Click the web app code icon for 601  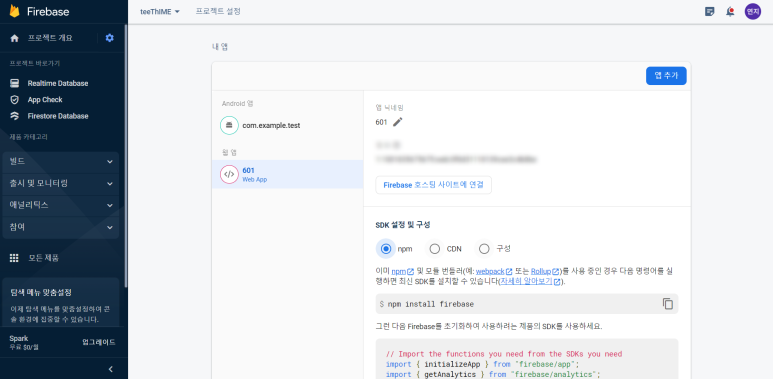(229, 174)
